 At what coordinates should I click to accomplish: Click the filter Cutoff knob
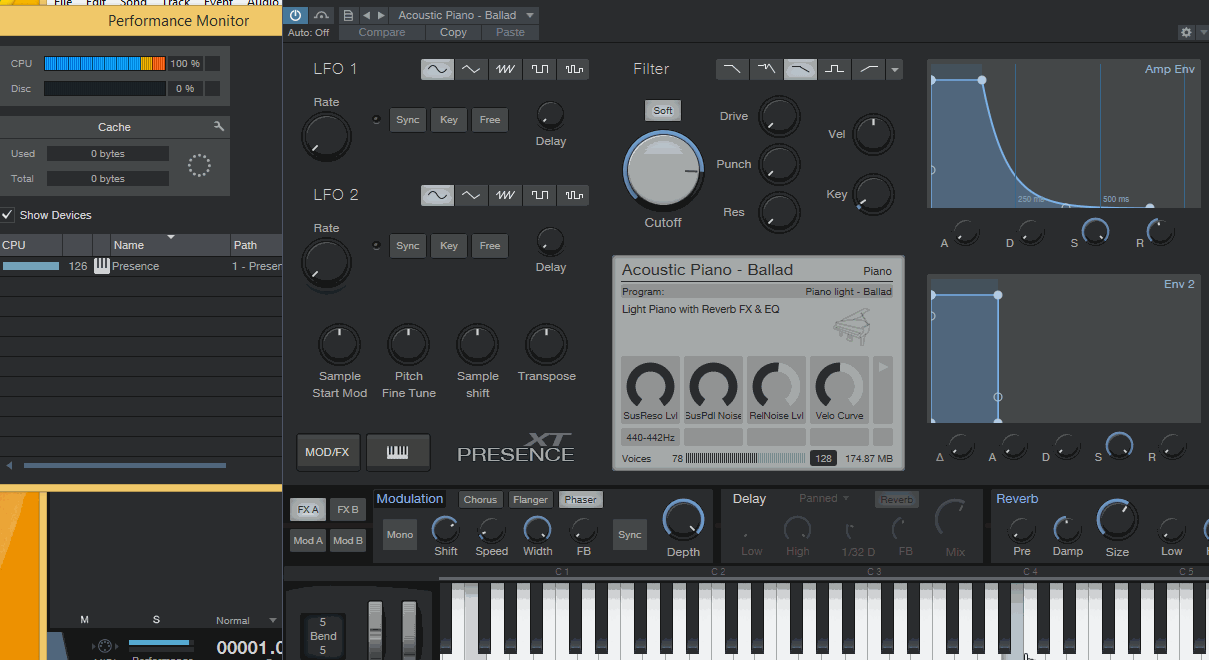coord(664,171)
